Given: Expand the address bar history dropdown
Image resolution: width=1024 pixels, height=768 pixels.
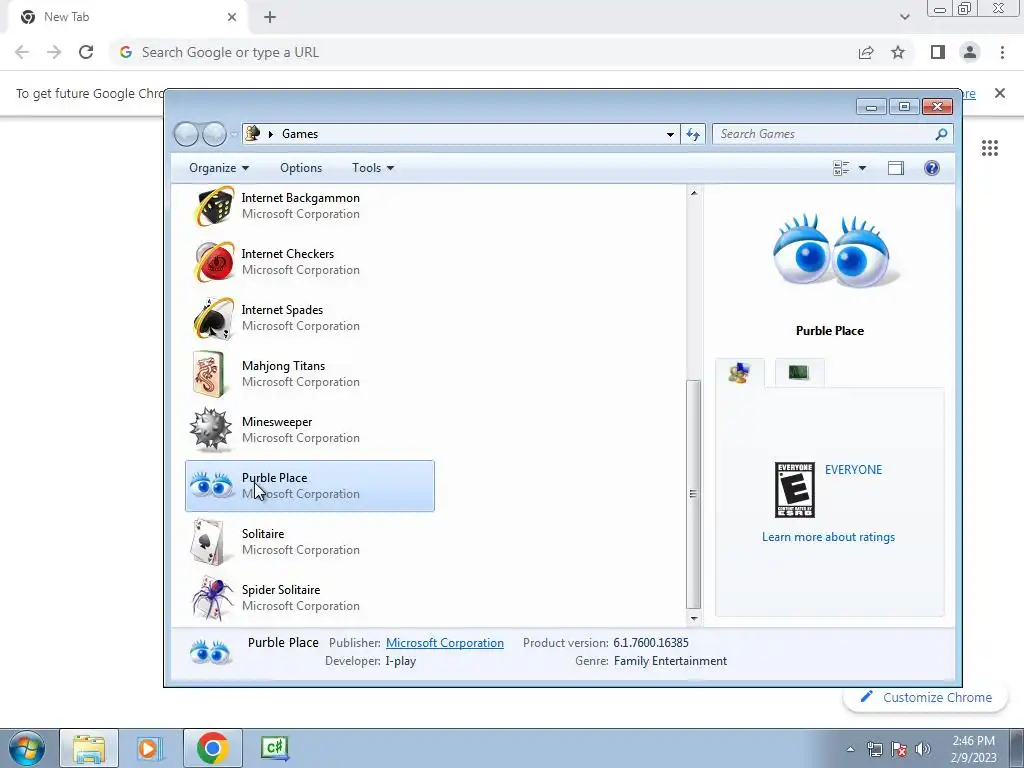Looking at the screenshot, I should click(x=670, y=135).
